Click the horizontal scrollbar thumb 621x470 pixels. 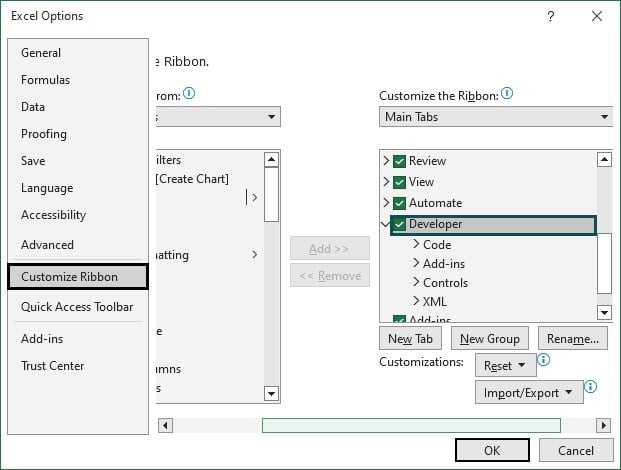click(x=411, y=426)
